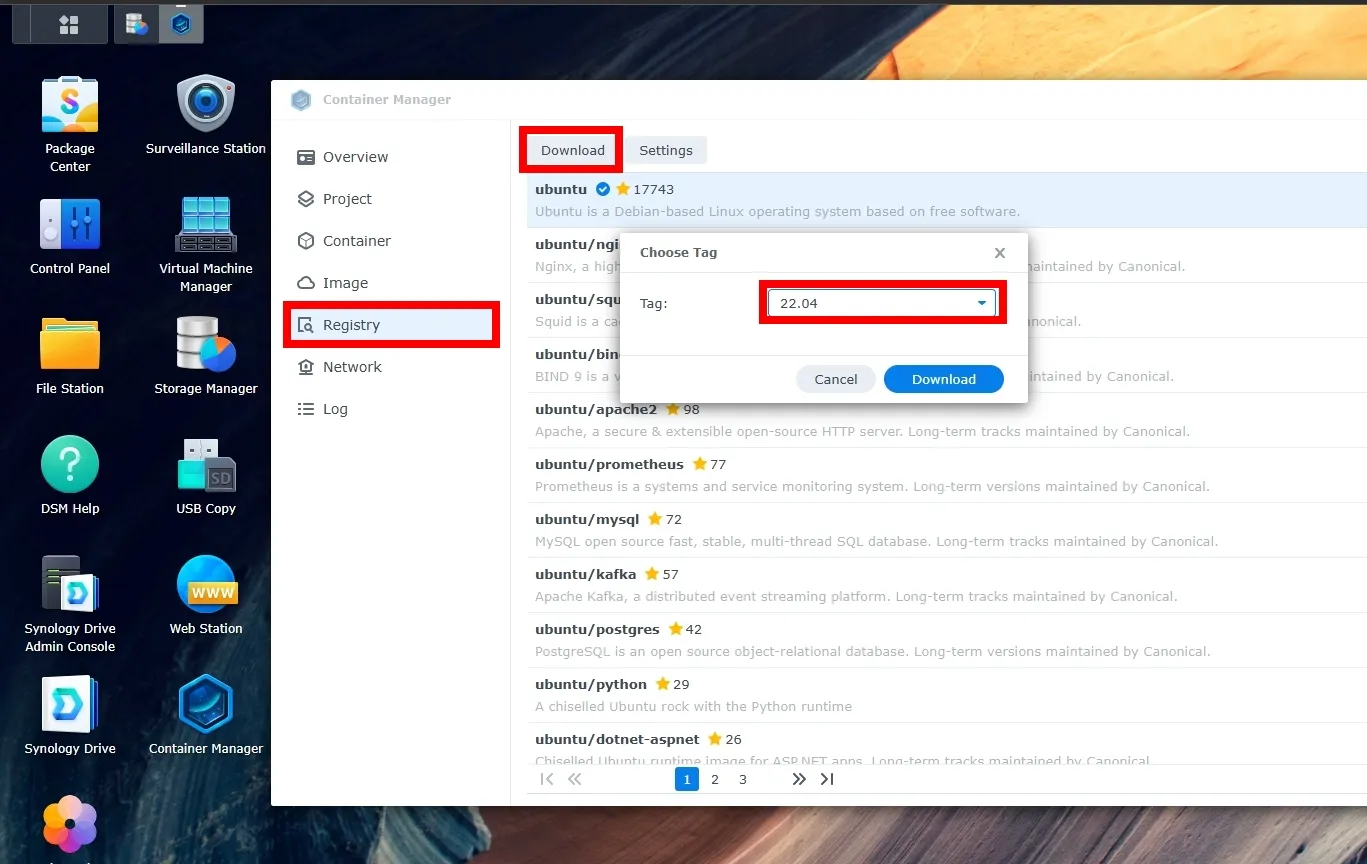Open DSM Help
Screen dimensions: 1367x864
coord(69,467)
